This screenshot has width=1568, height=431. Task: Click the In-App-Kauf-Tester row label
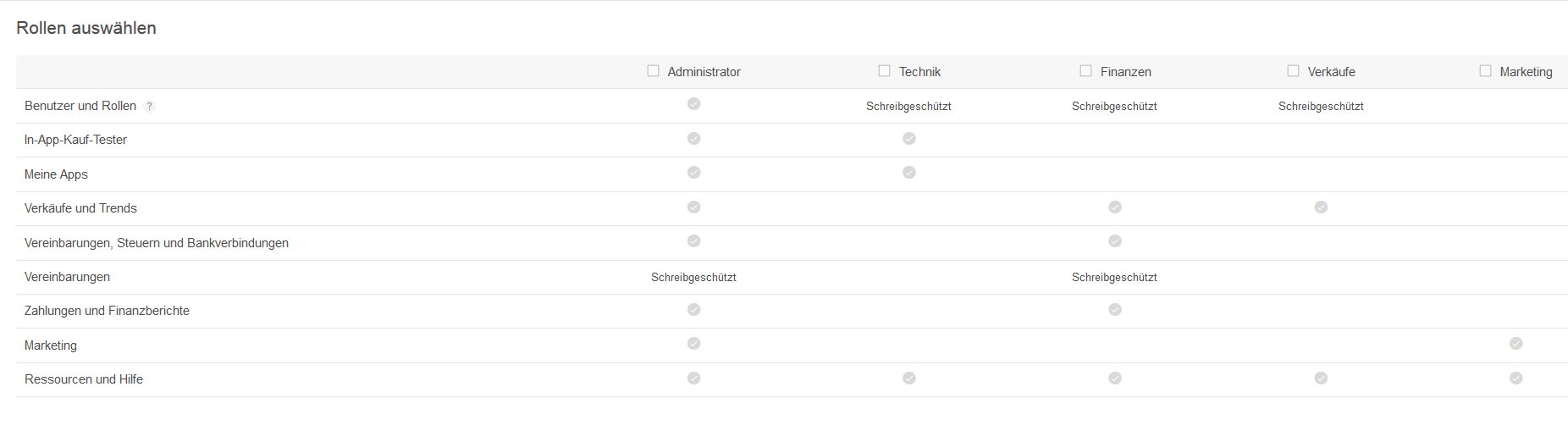[x=75, y=140]
